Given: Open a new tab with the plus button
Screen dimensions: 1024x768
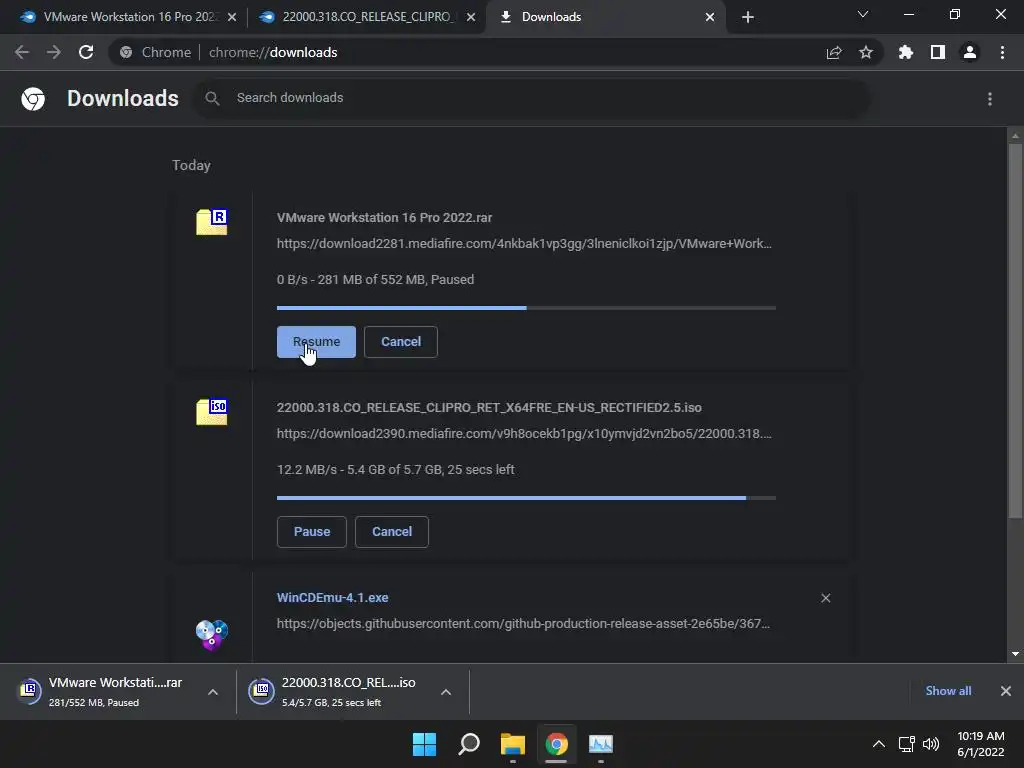Looking at the screenshot, I should pyautogui.click(x=748, y=17).
